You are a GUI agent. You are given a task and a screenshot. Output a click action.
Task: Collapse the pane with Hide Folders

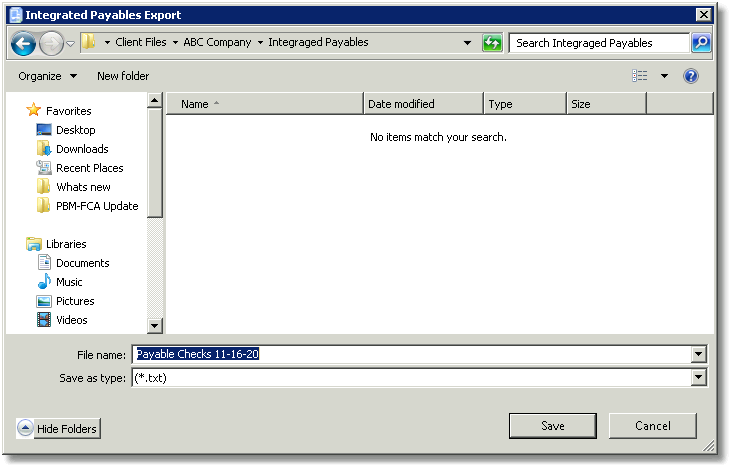coord(58,428)
